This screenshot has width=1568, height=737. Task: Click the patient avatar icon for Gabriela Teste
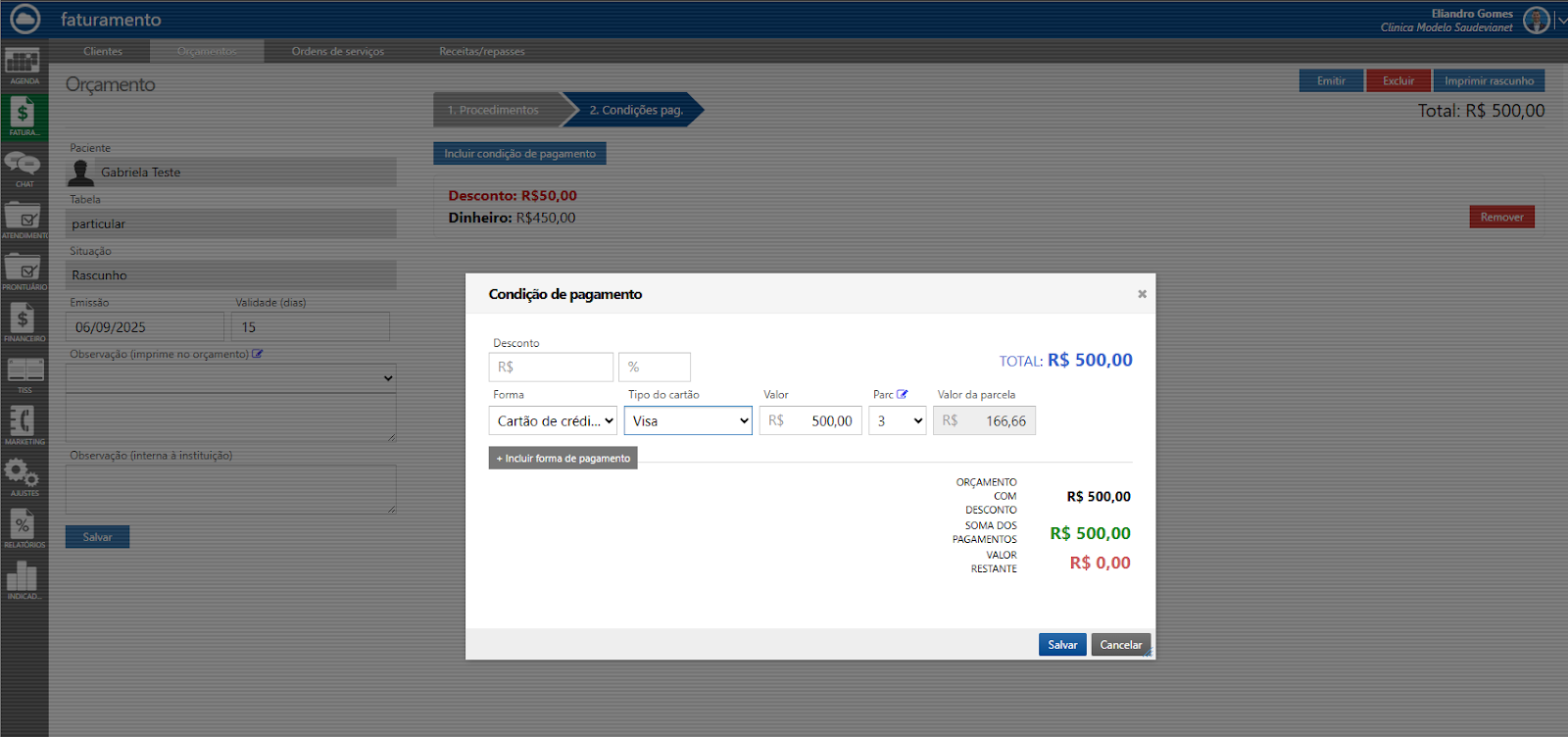click(81, 172)
